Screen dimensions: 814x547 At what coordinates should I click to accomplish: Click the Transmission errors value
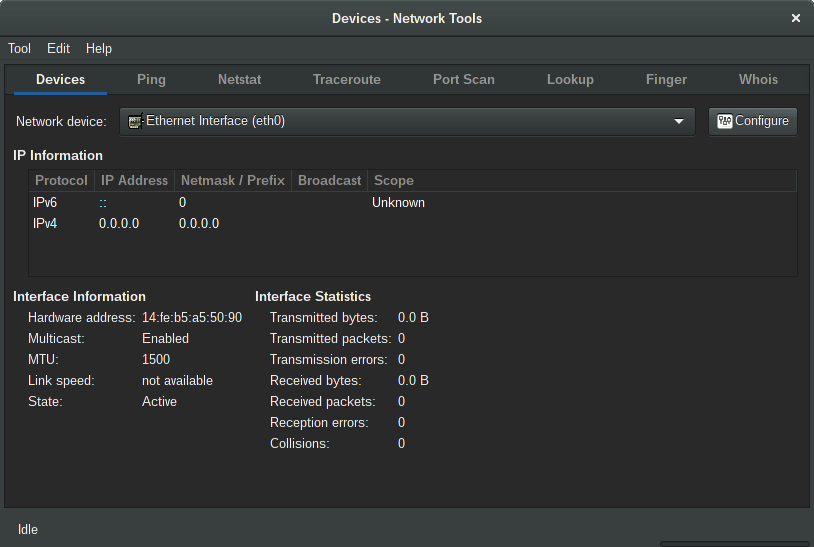click(x=401, y=360)
